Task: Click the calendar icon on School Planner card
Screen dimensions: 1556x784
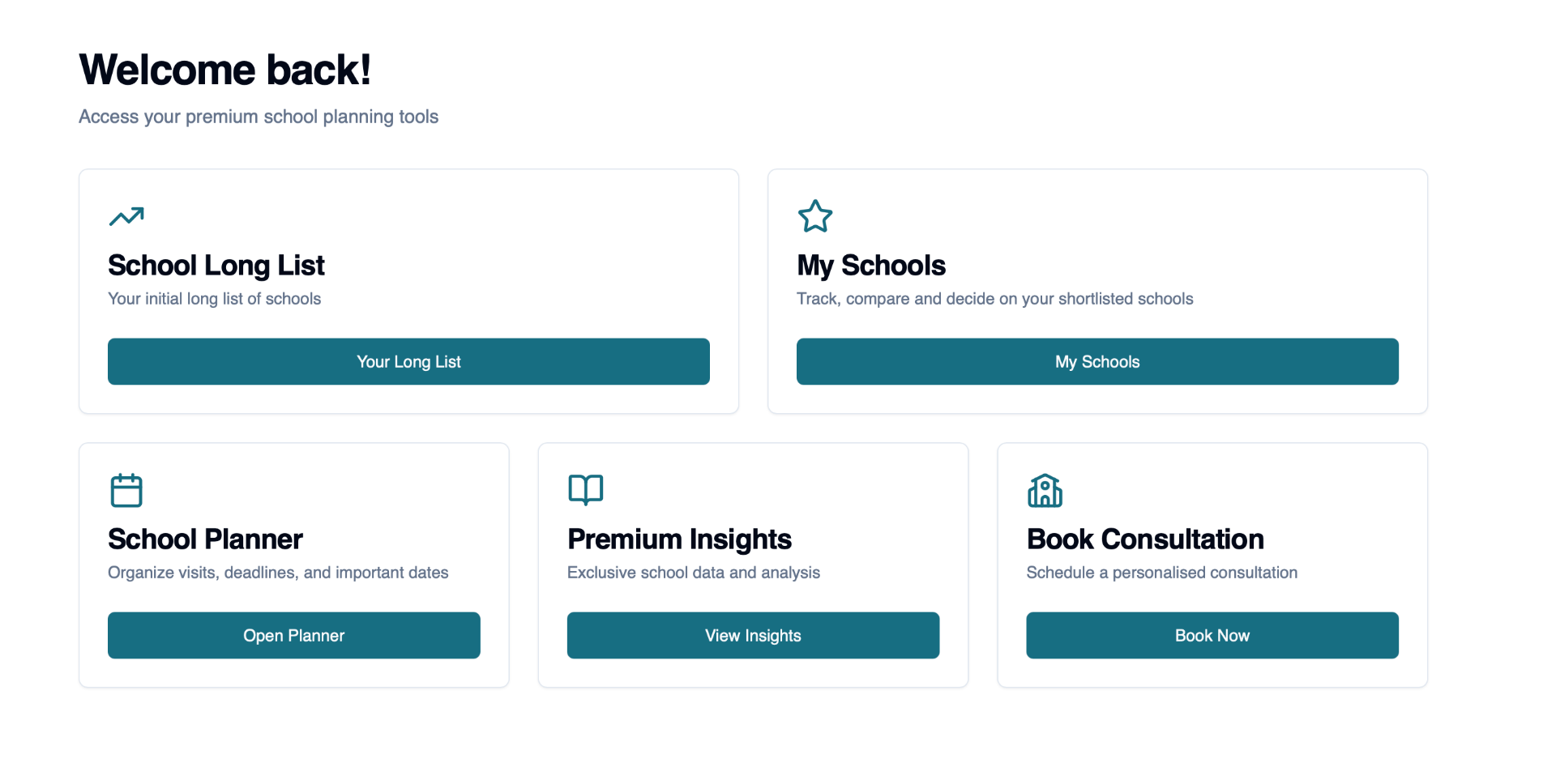Action: [126, 490]
